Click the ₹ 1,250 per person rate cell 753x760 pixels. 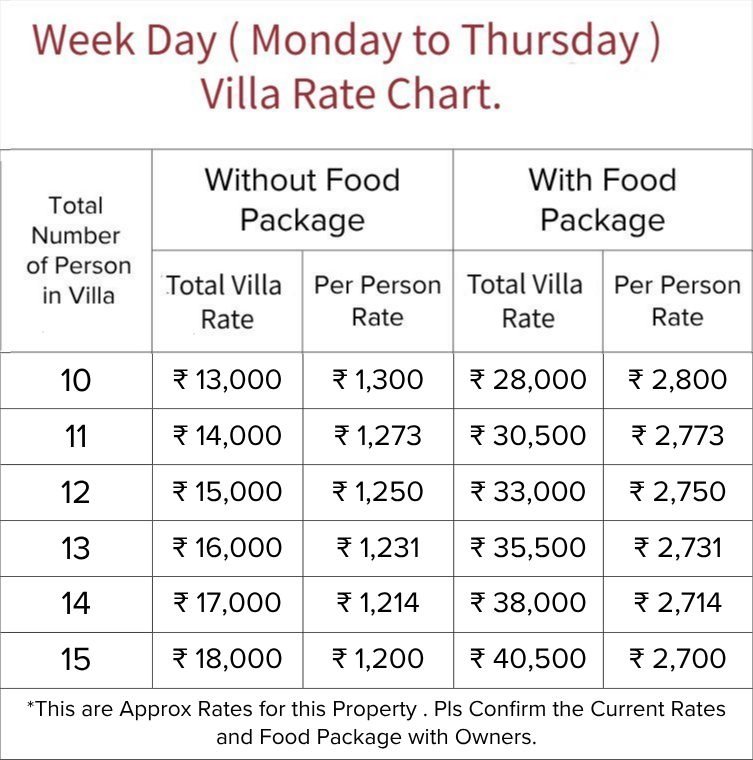coord(378,492)
